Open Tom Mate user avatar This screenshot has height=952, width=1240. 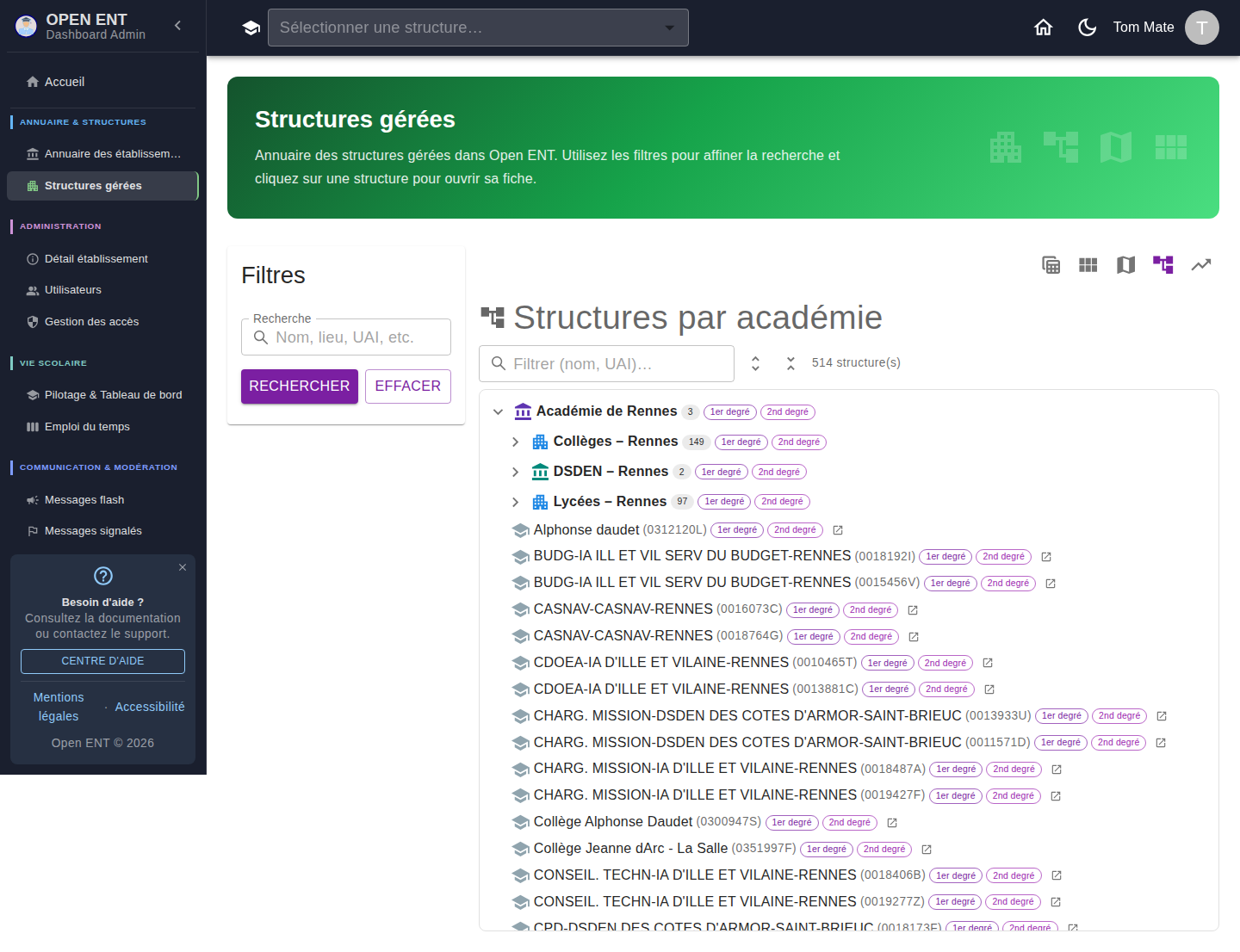(1202, 28)
